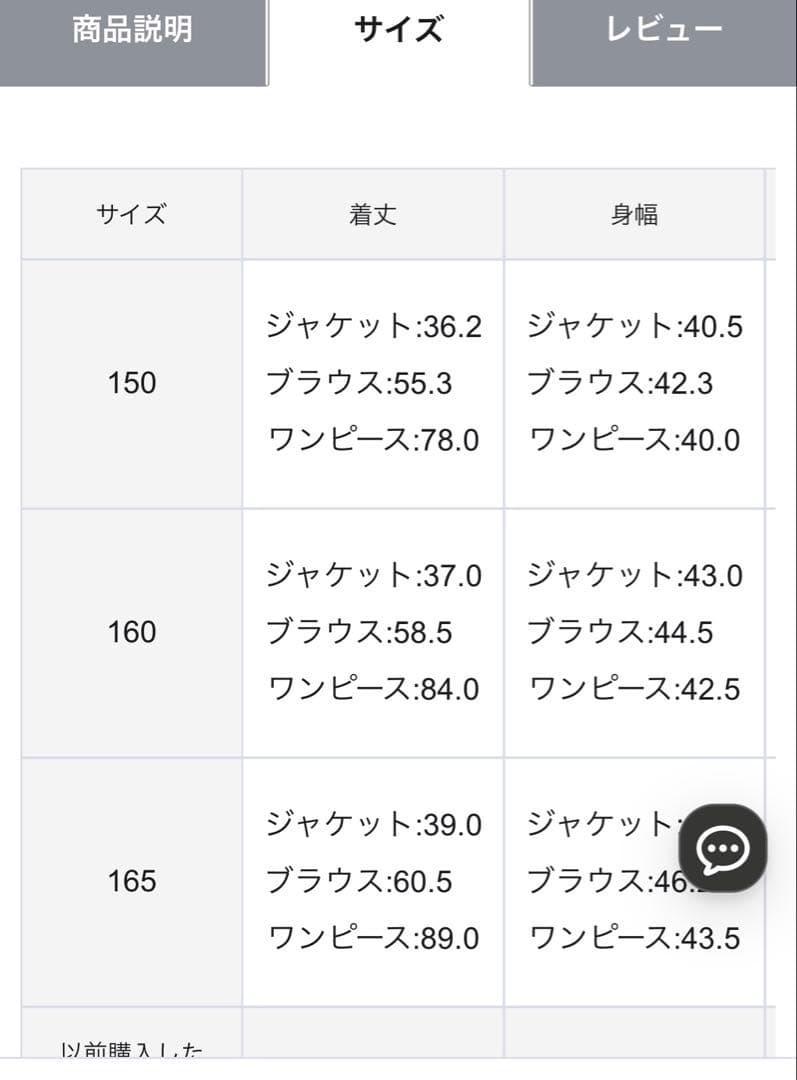Select the size 165 row label
The image size is (797, 1080).
pyautogui.click(x=132, y=881)
